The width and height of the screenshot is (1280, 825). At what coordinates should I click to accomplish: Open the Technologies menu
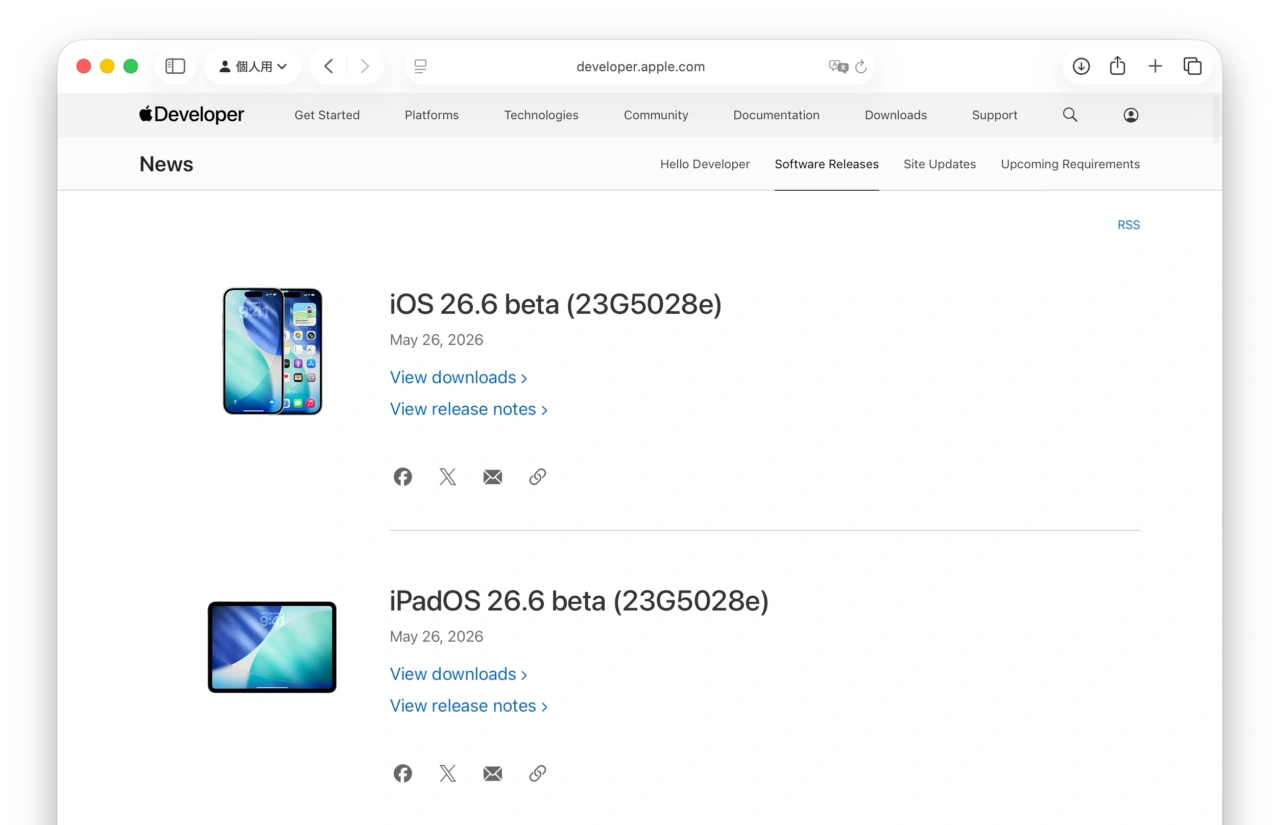541,115
